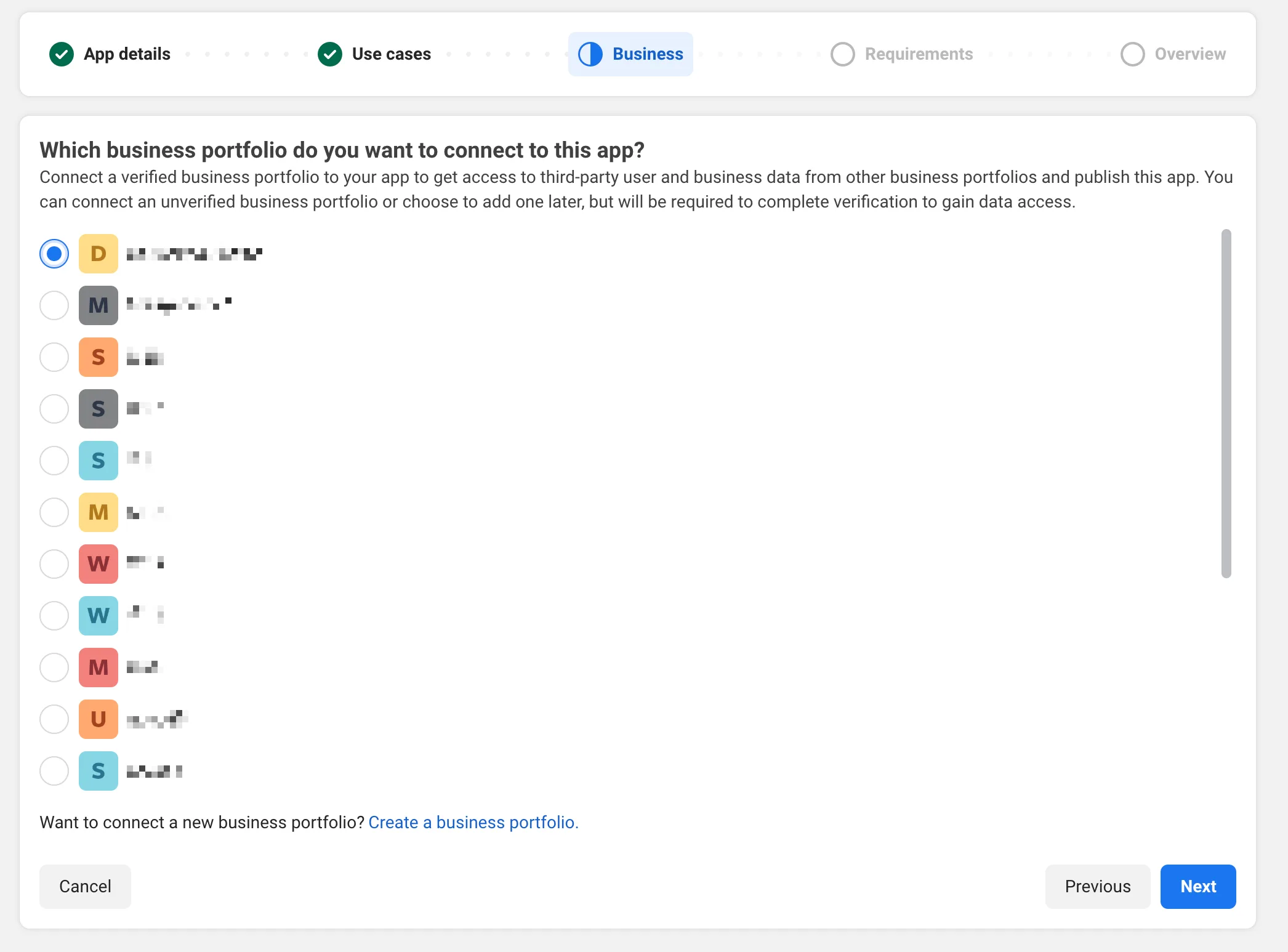Go to the Use cases step

(374, 54)
